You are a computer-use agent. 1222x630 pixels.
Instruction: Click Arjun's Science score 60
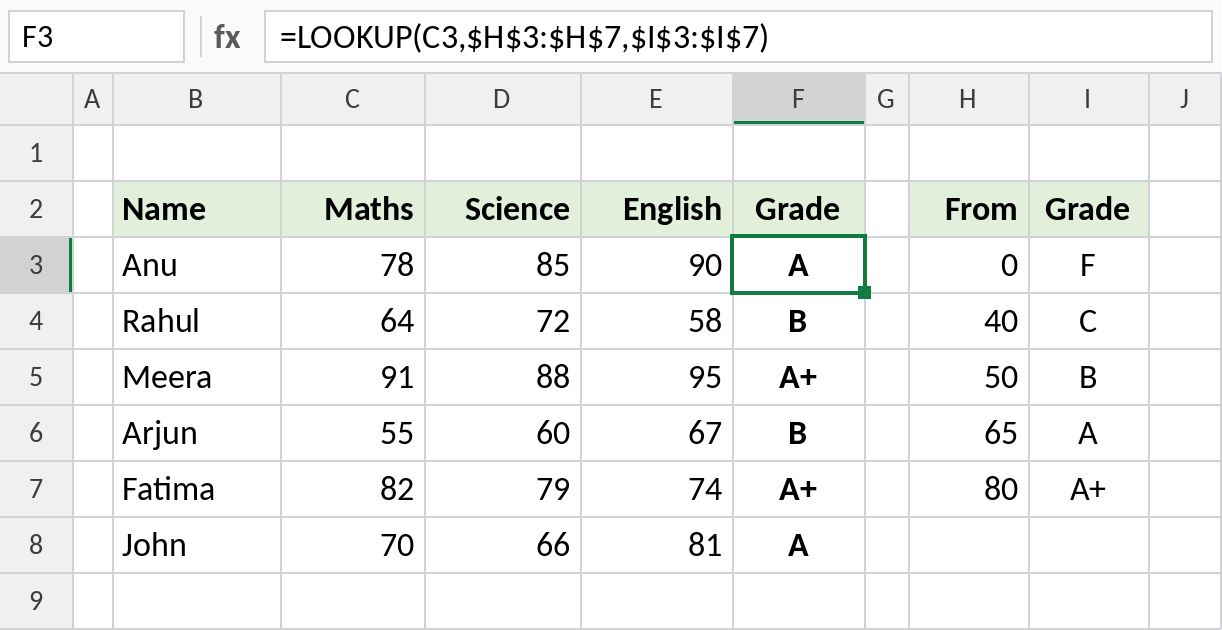click(503, 433)
